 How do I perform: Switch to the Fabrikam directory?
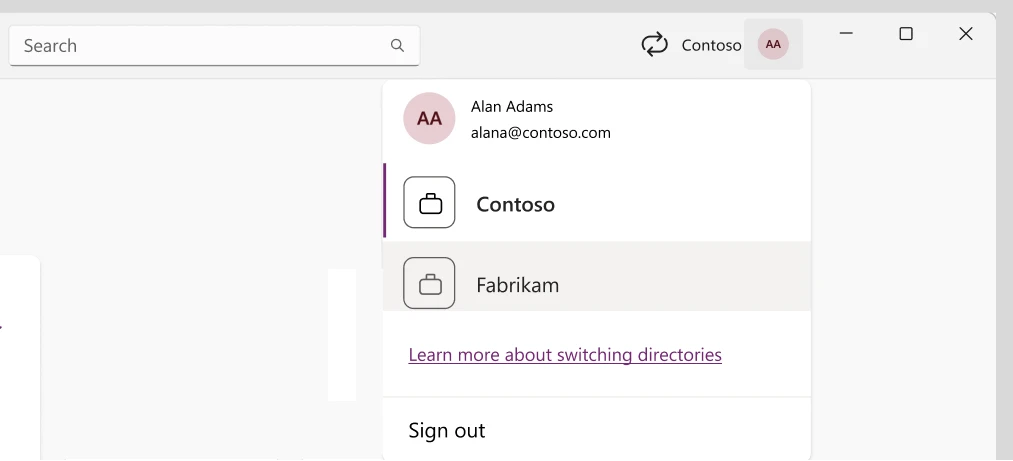tap(517, 285)
